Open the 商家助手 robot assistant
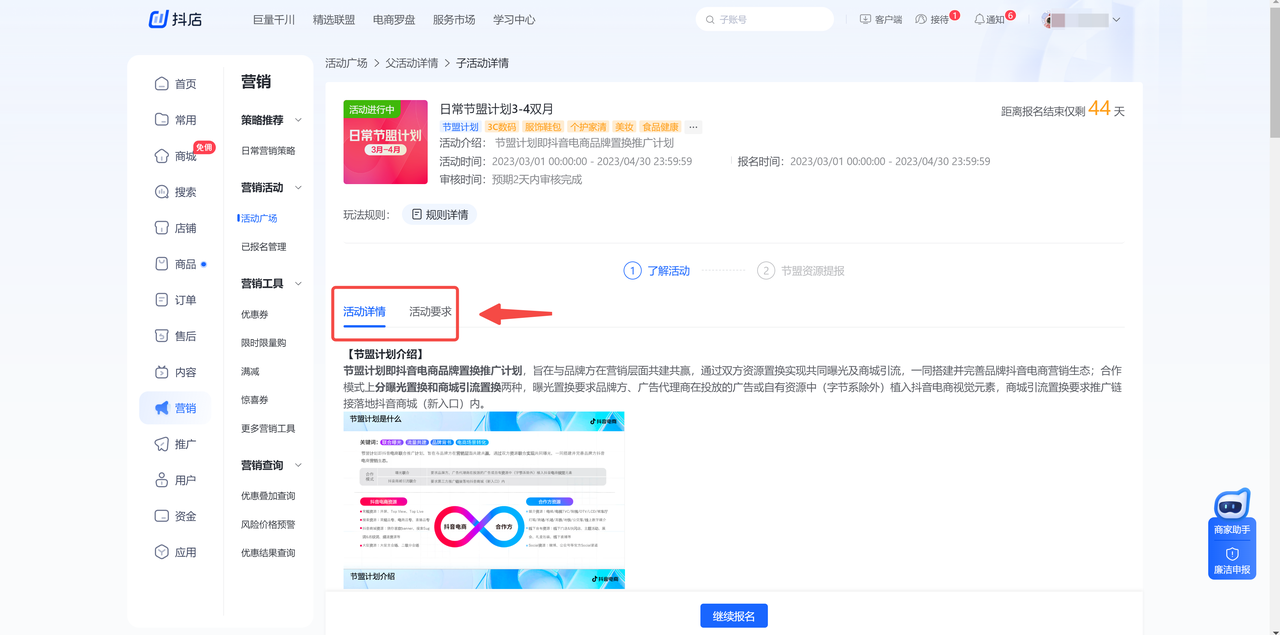This screenshot has width=1280, height=635. pyautogui.click(x=1232, y=513)
